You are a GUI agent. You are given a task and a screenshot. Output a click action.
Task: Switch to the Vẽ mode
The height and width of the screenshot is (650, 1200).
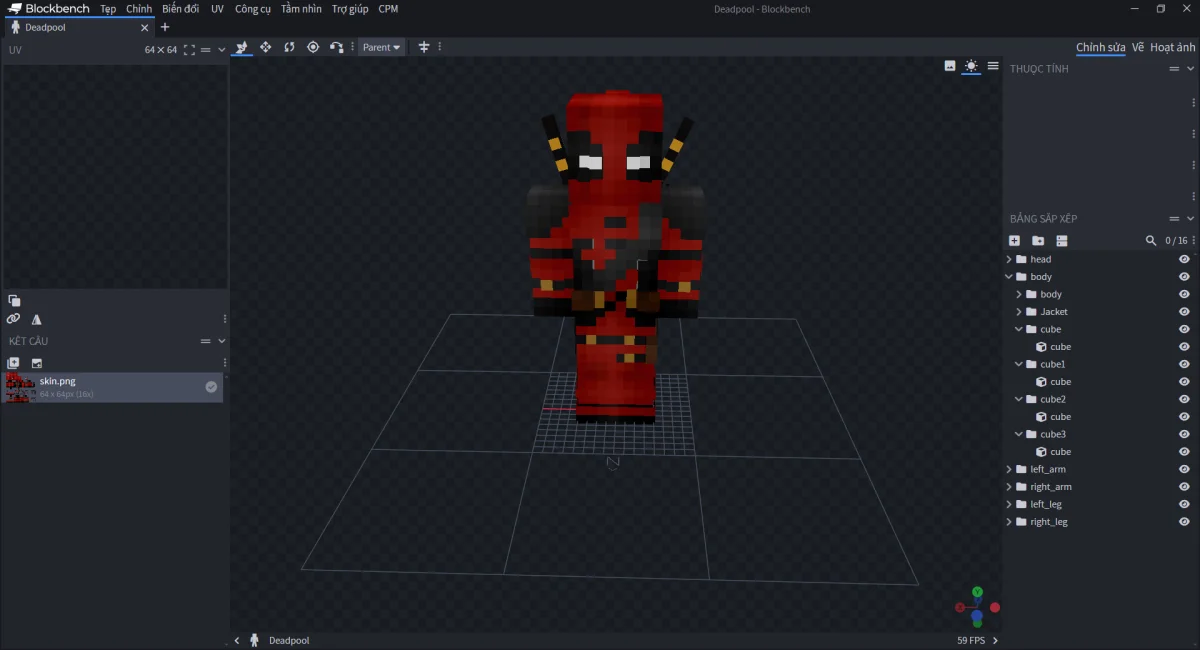pyautogui.click(x=1138, y=47)
